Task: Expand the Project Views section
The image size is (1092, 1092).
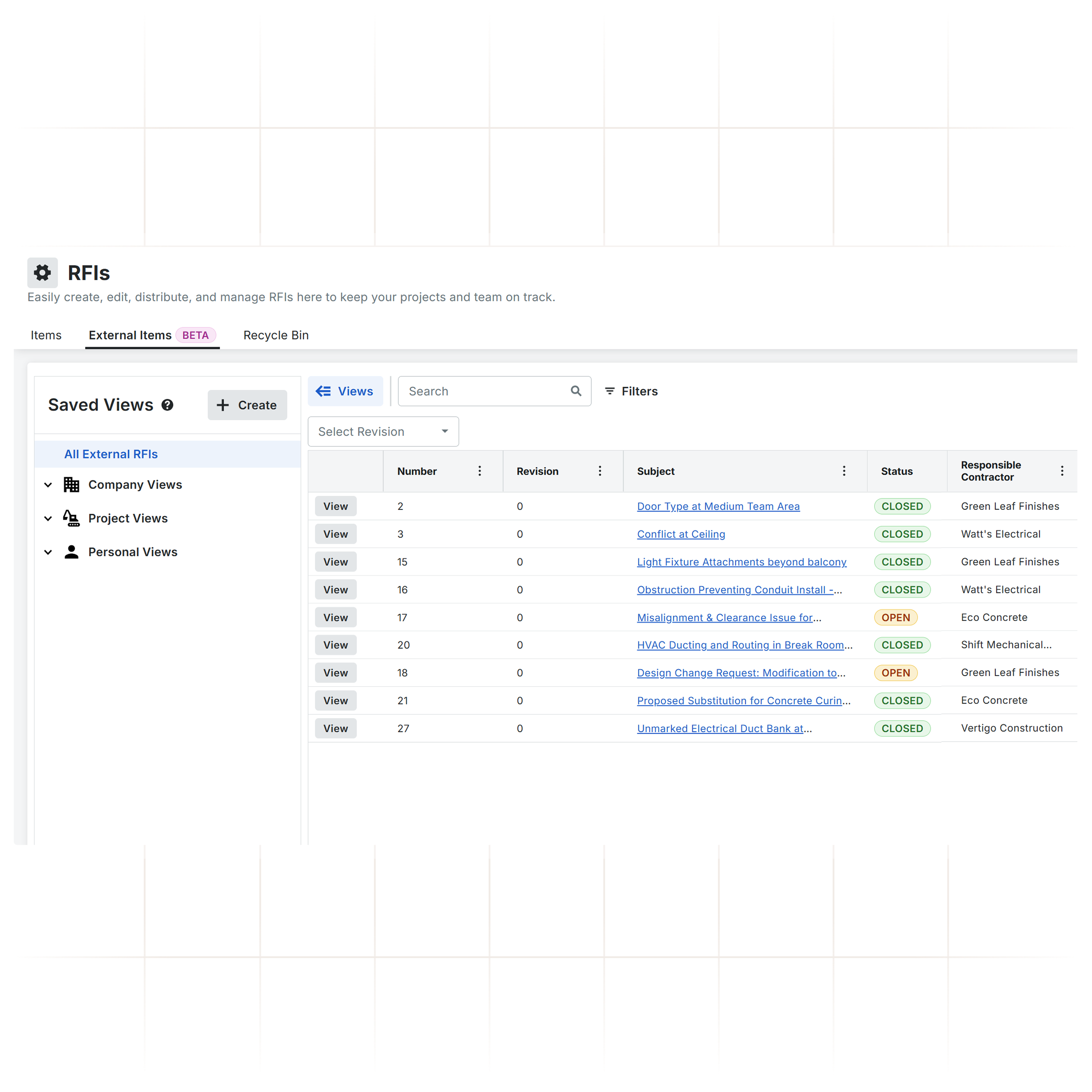Action: click(49, 518)
